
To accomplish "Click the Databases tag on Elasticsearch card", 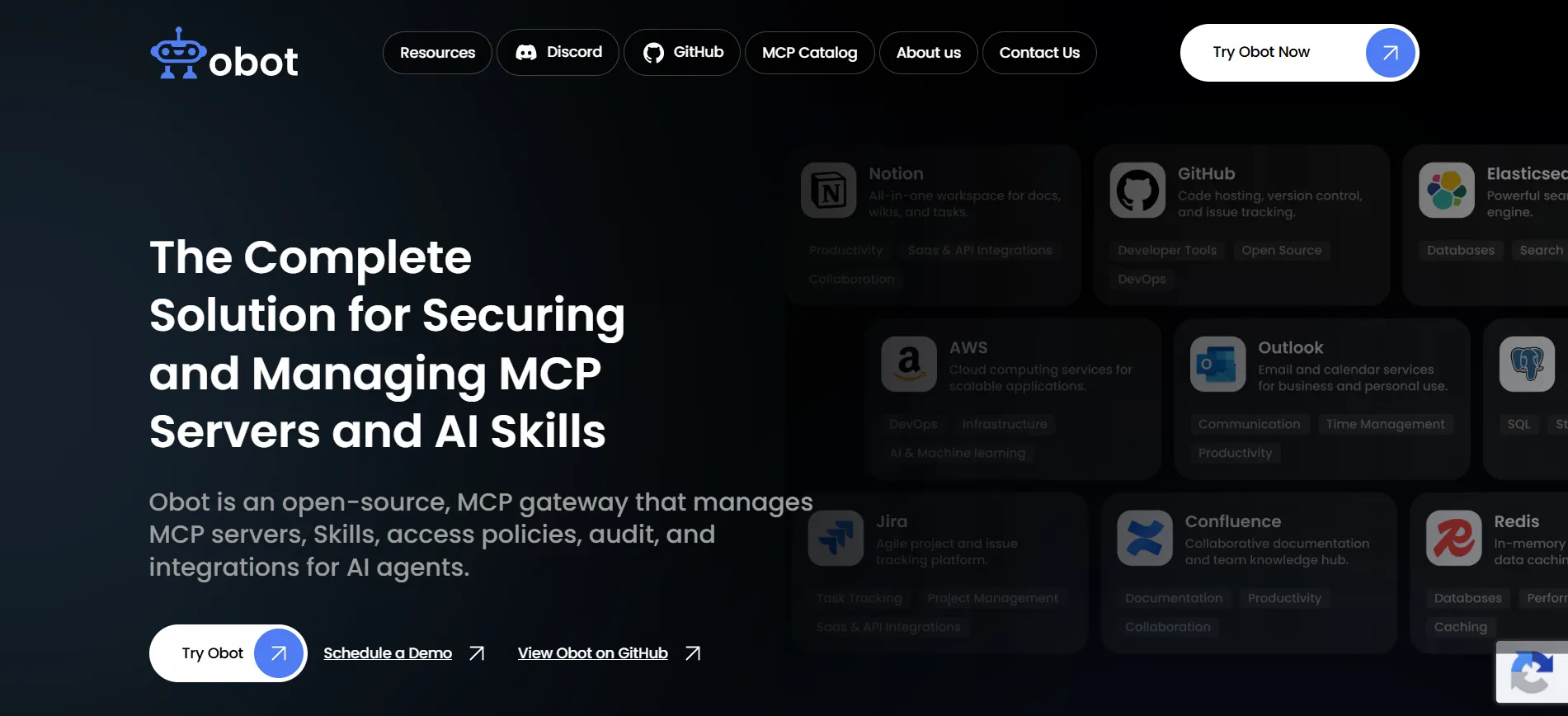I will coord(1461,250).
